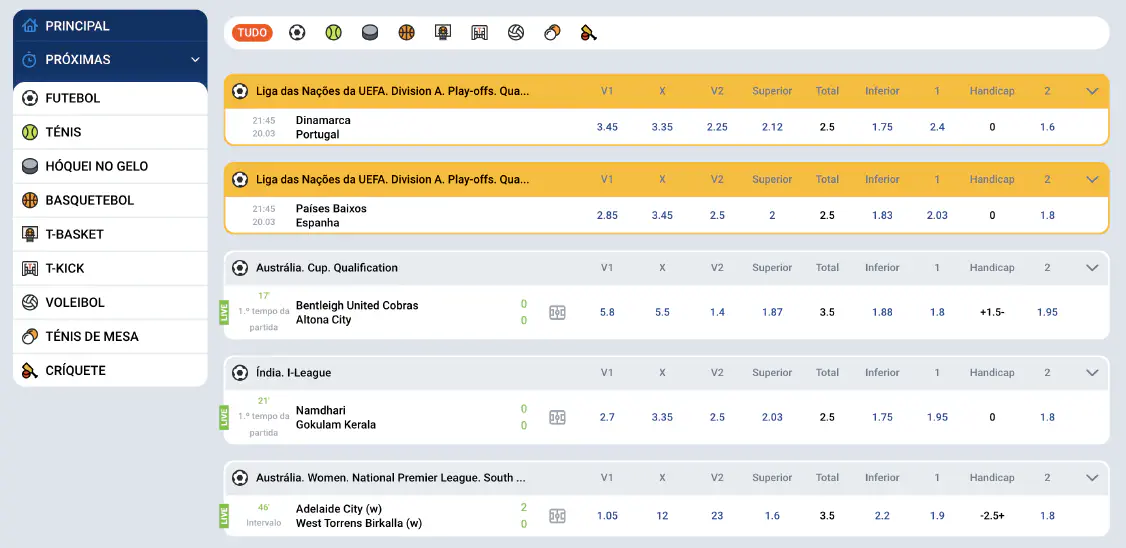
Task: Select the volleyball filter icon in the top bar
Action: coord(516,33)
